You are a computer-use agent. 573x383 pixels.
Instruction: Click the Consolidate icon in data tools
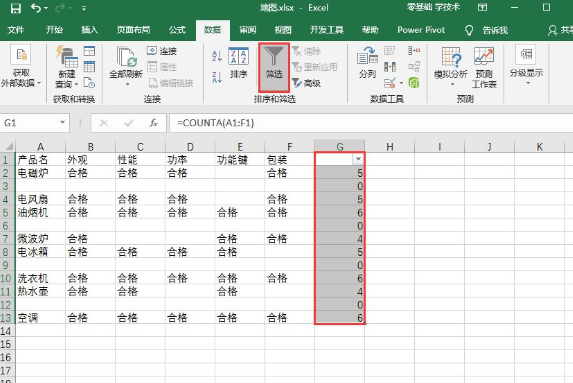pos(414,50)
